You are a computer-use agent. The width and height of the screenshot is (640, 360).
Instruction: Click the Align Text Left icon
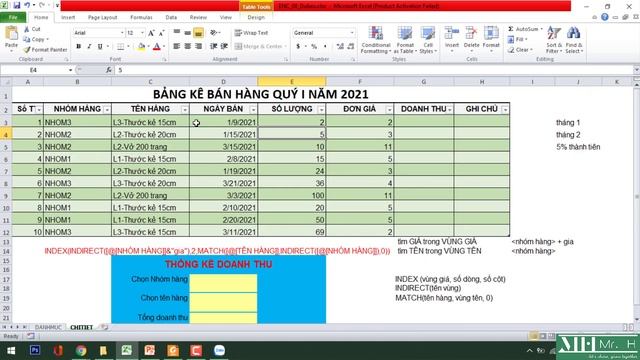tap(177, 47)
